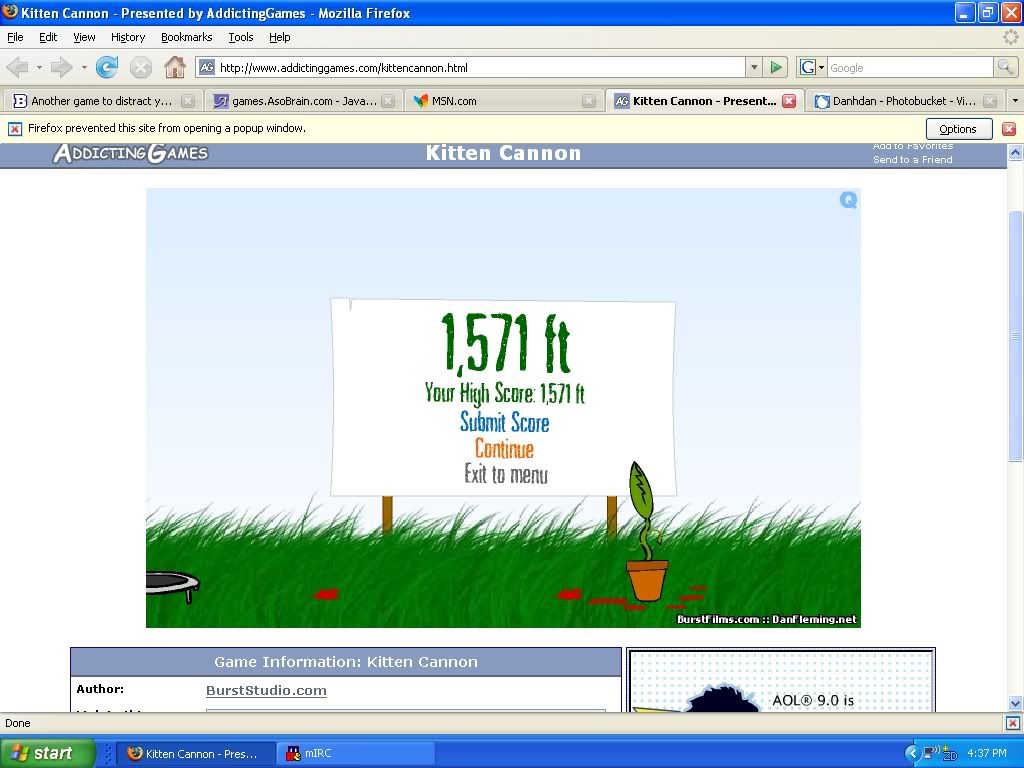Viewport: 1024px width, 768px height.
Task: Click the Firefox icon in the title bar
Action: coord(10,12)
